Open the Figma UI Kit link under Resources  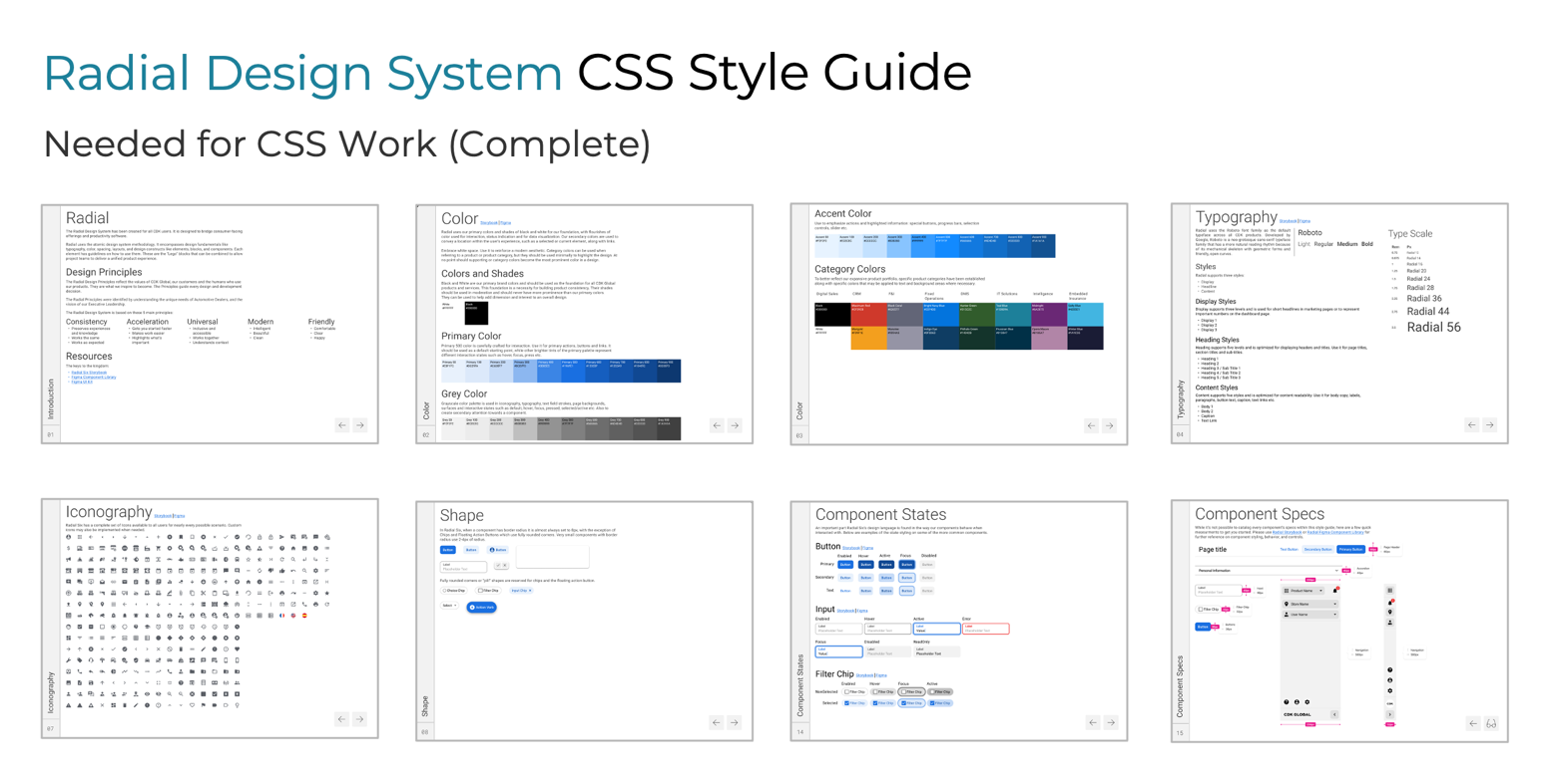click(81, 382)
